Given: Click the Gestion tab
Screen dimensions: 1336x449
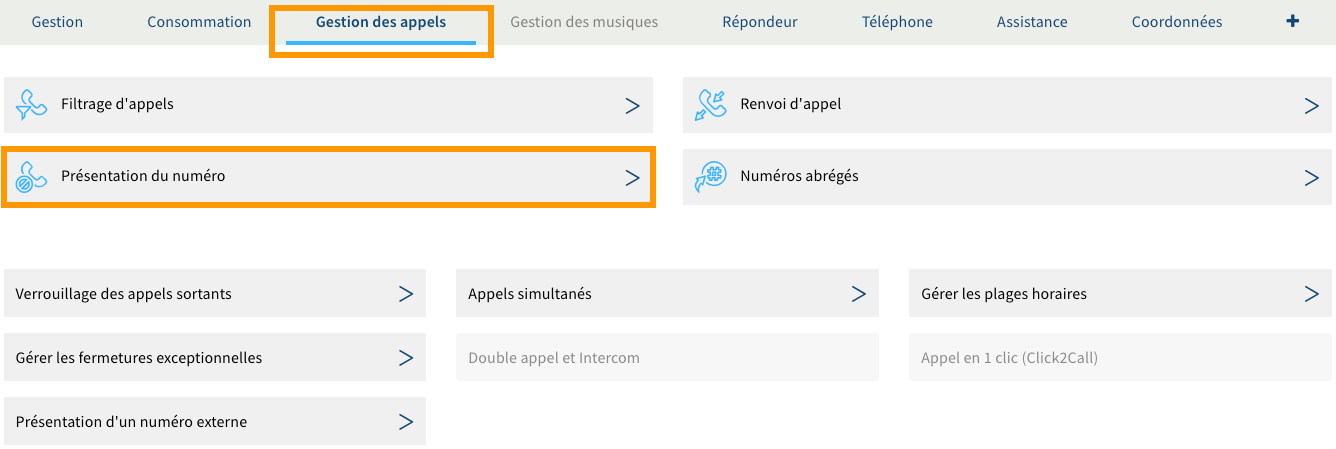Looking at the screenshot, I should (57, 22).
